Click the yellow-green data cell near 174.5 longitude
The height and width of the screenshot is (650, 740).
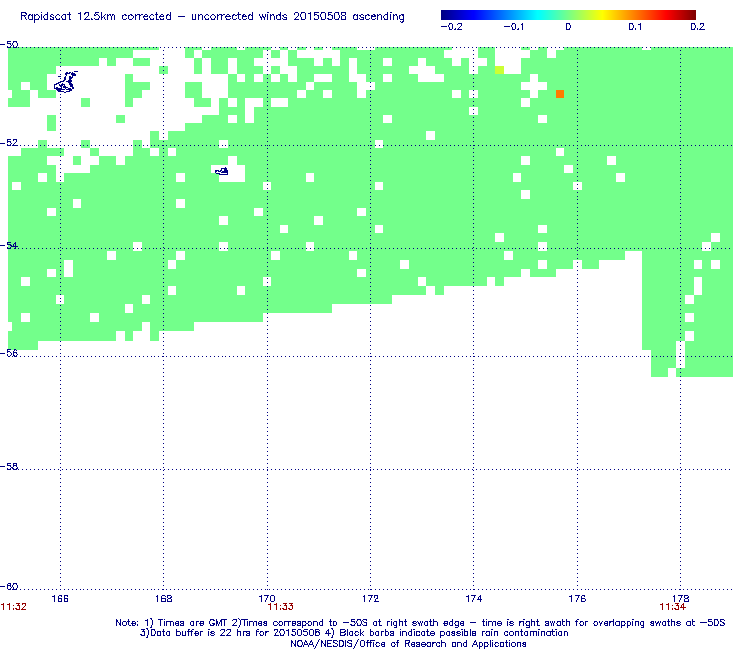499,70
